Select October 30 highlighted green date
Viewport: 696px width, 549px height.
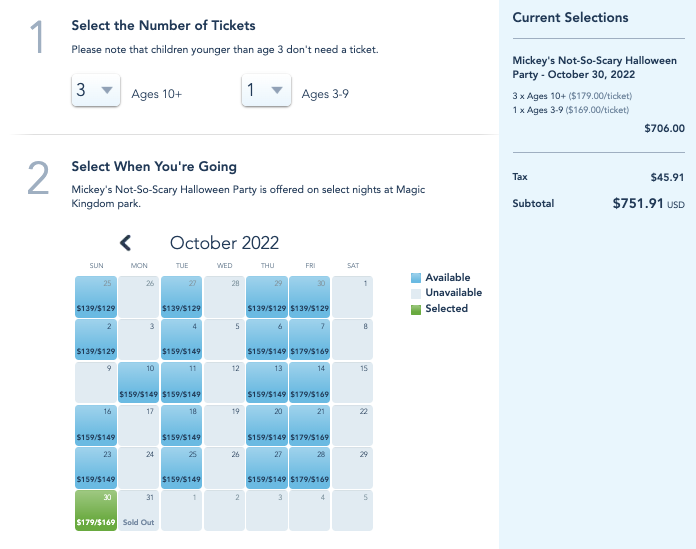click(x=96, y=509)
